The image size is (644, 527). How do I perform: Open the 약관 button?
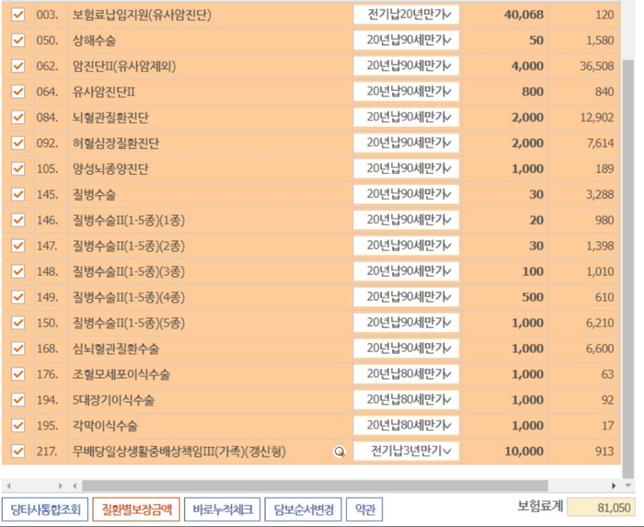tap(366, 508)
